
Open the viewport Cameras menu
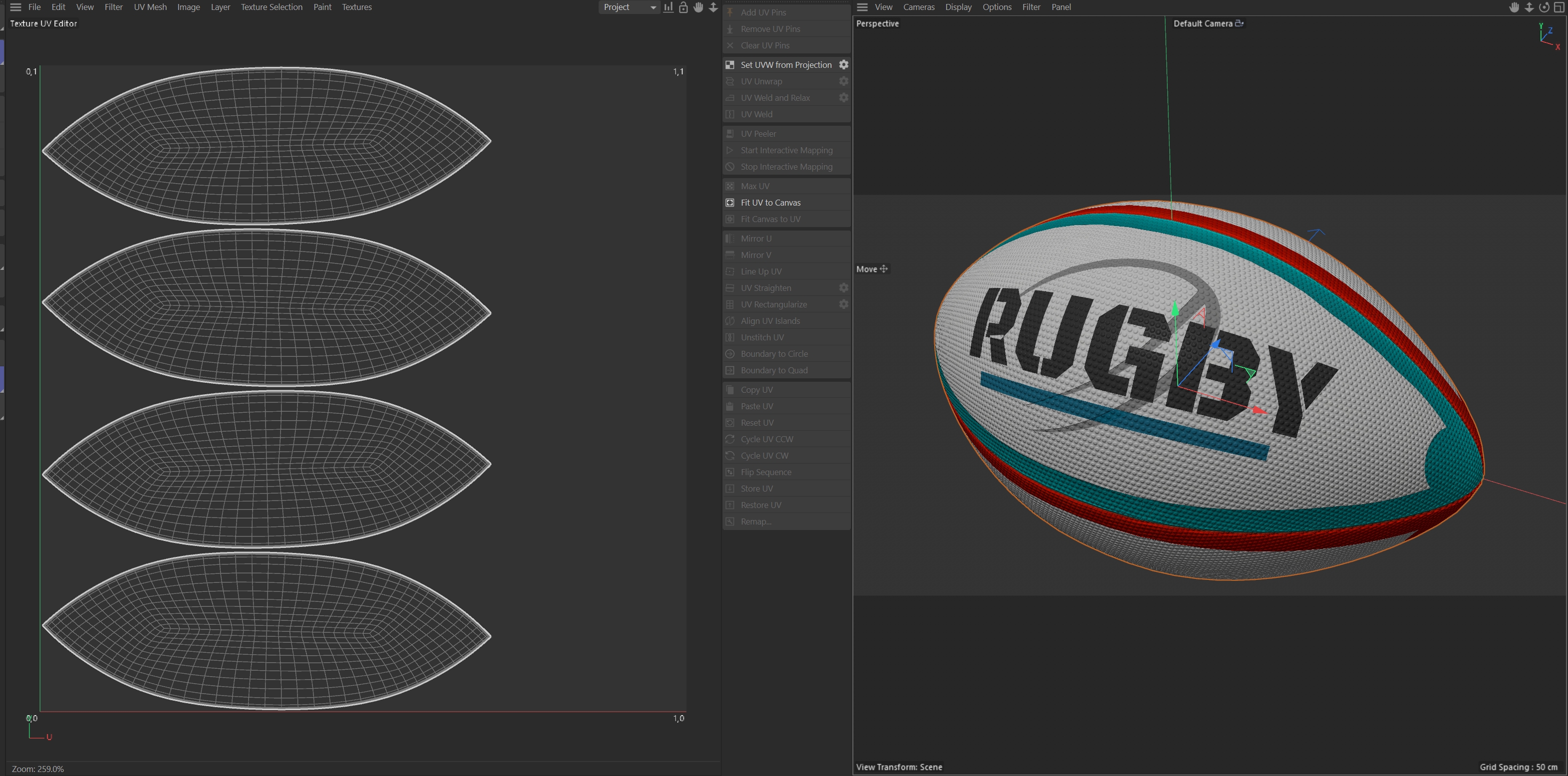pyautogui.click(x=919, y=7)
